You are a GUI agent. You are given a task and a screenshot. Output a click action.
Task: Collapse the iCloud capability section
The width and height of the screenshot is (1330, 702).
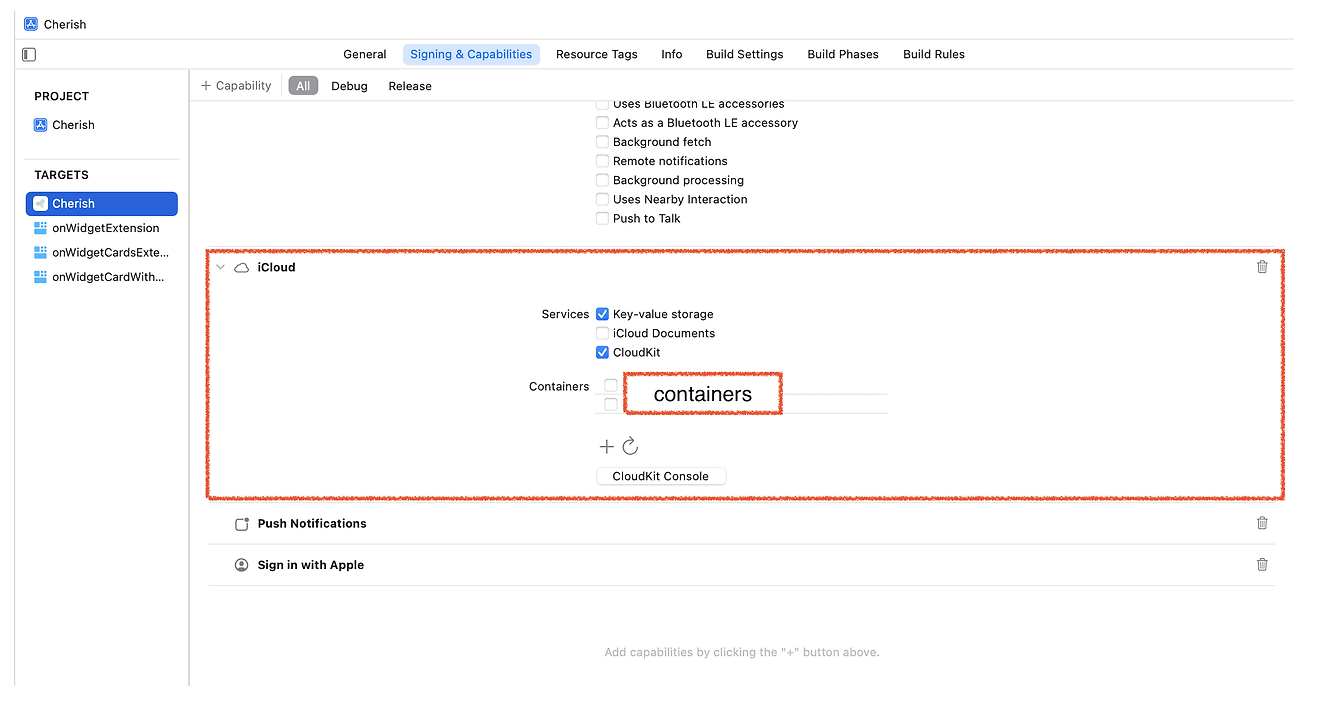click(x=220, y=267)
